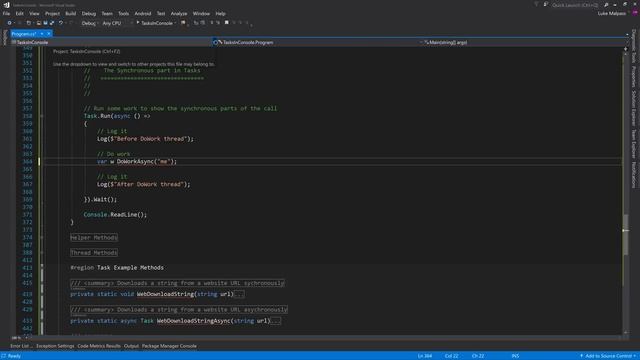This screenshot has width=640, height=360.
Task: Start debugging with TasksInConsole button
Action: click(x=154, y=23)
